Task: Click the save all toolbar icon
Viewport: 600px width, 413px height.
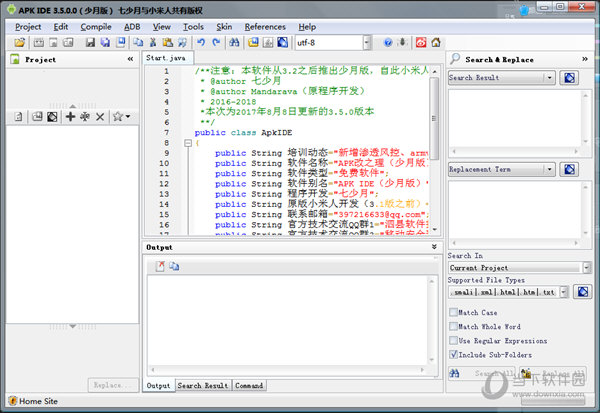Action: click(x=105, y=42)
